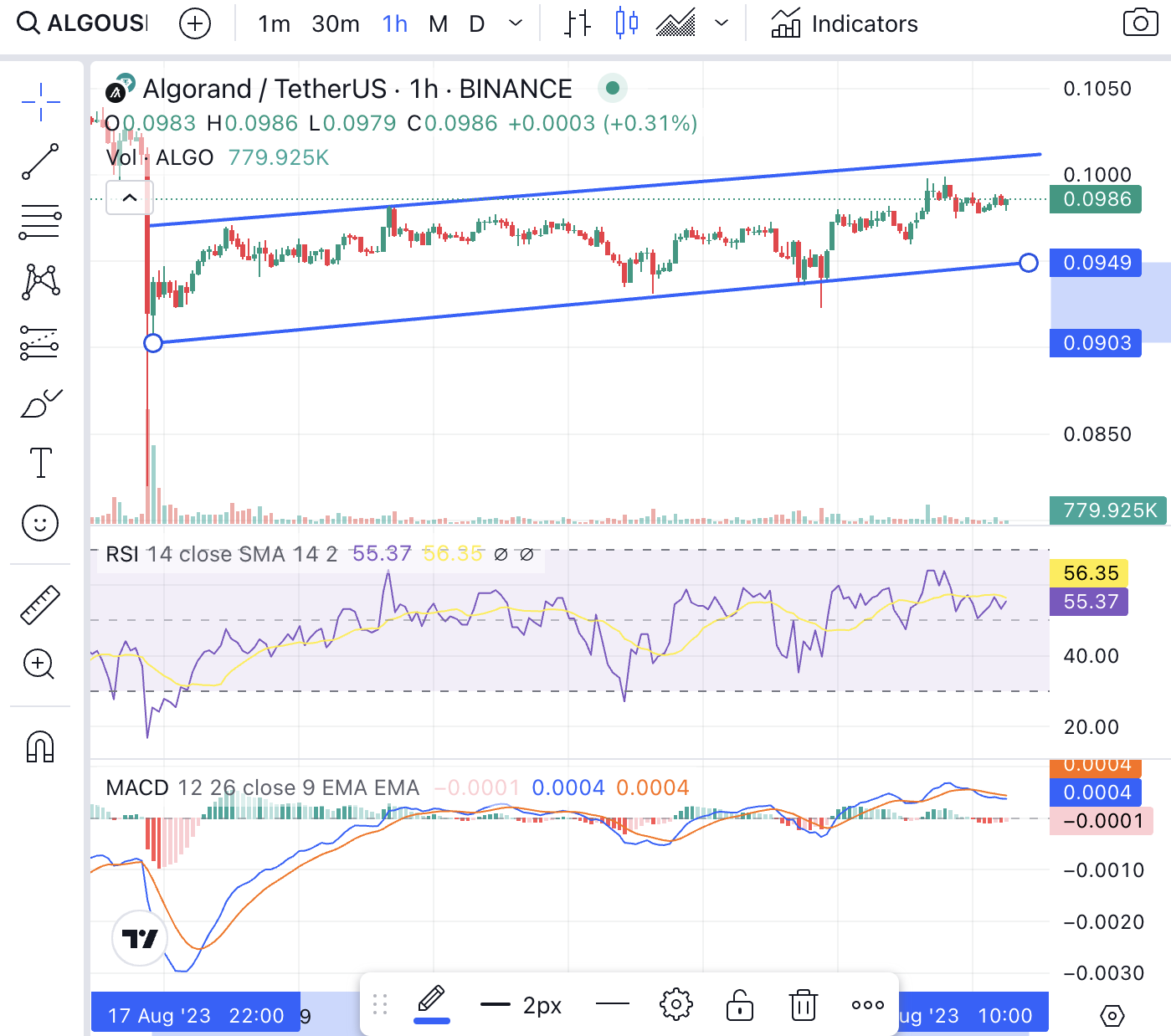
Task: Select the 1m timeframe
Action: click(x=274, y=23)
